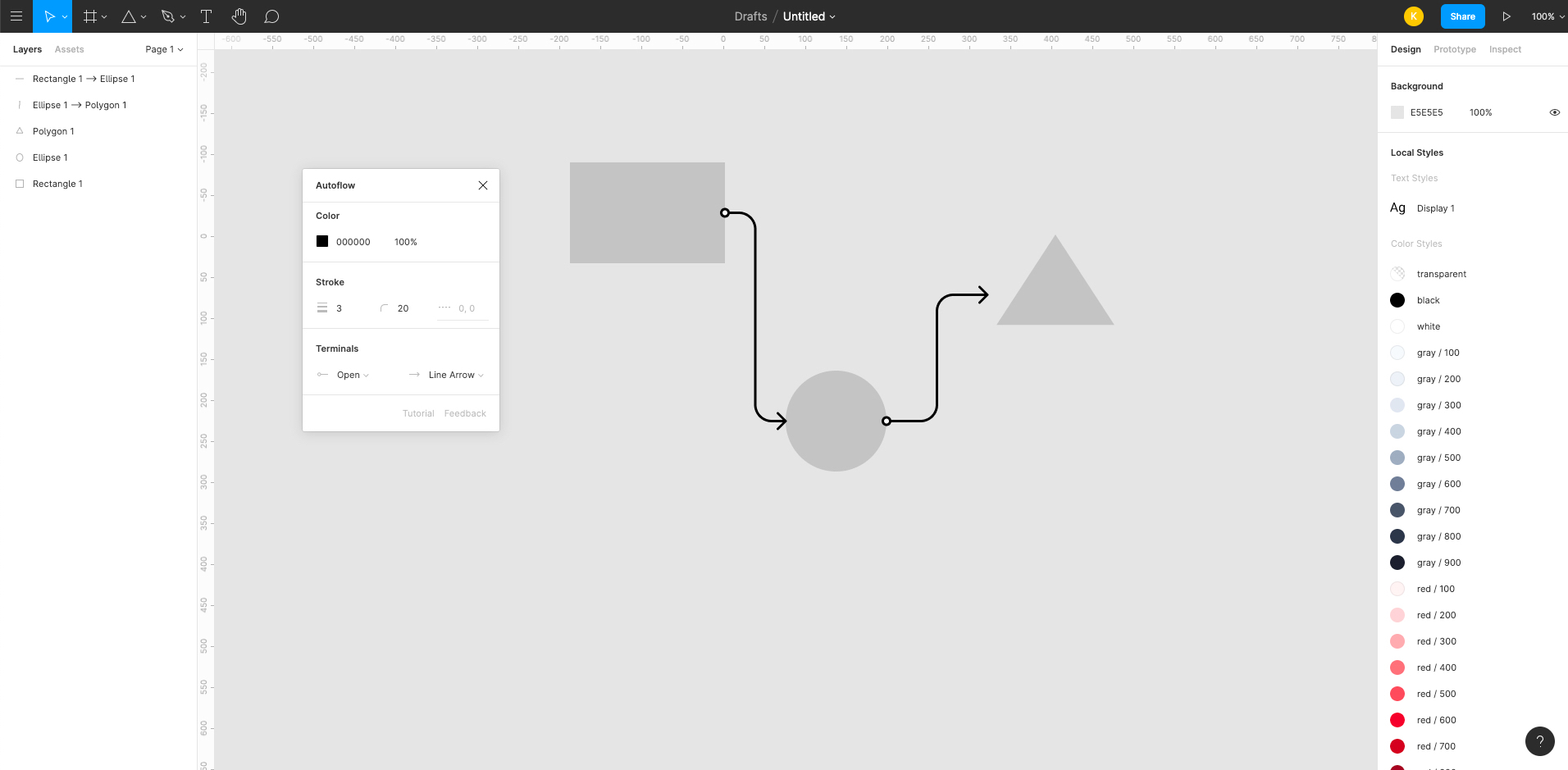Screen dimensions: 1568x770
Task: Select the Comment tool
Action: (x=271, y=16)
